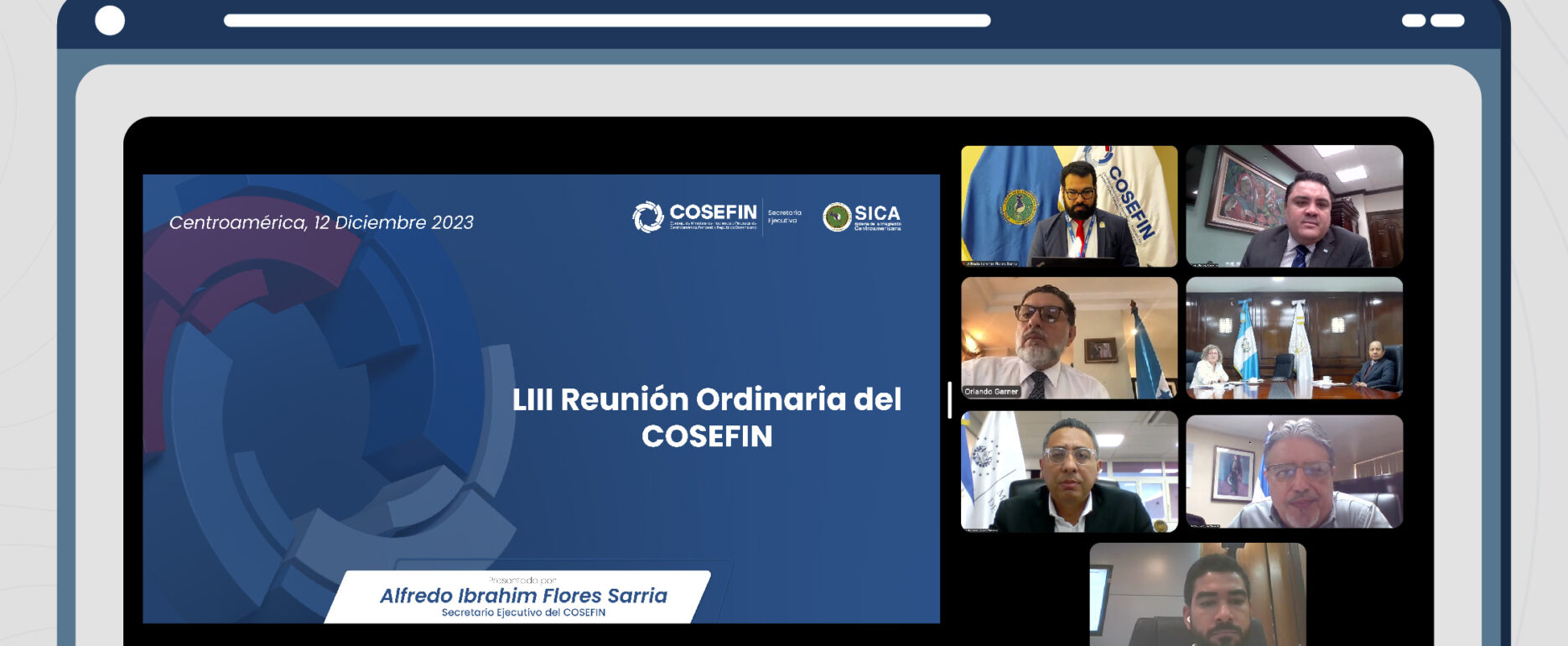Click the longer white pill at top right
The width and height of the screenshot is (1568, 646).
pos(1447,20)
